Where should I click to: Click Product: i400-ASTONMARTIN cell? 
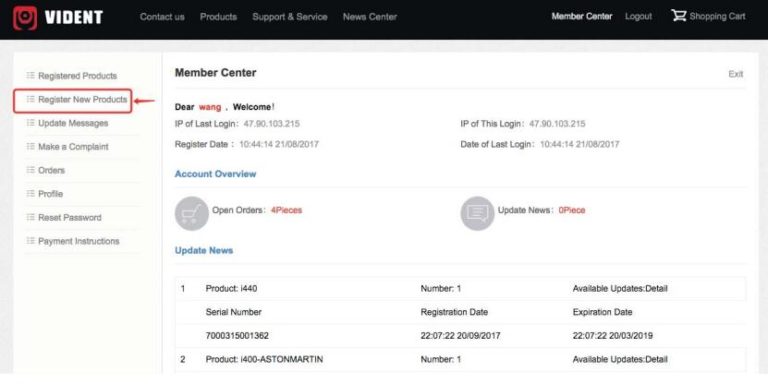click(x=264, y=360)
